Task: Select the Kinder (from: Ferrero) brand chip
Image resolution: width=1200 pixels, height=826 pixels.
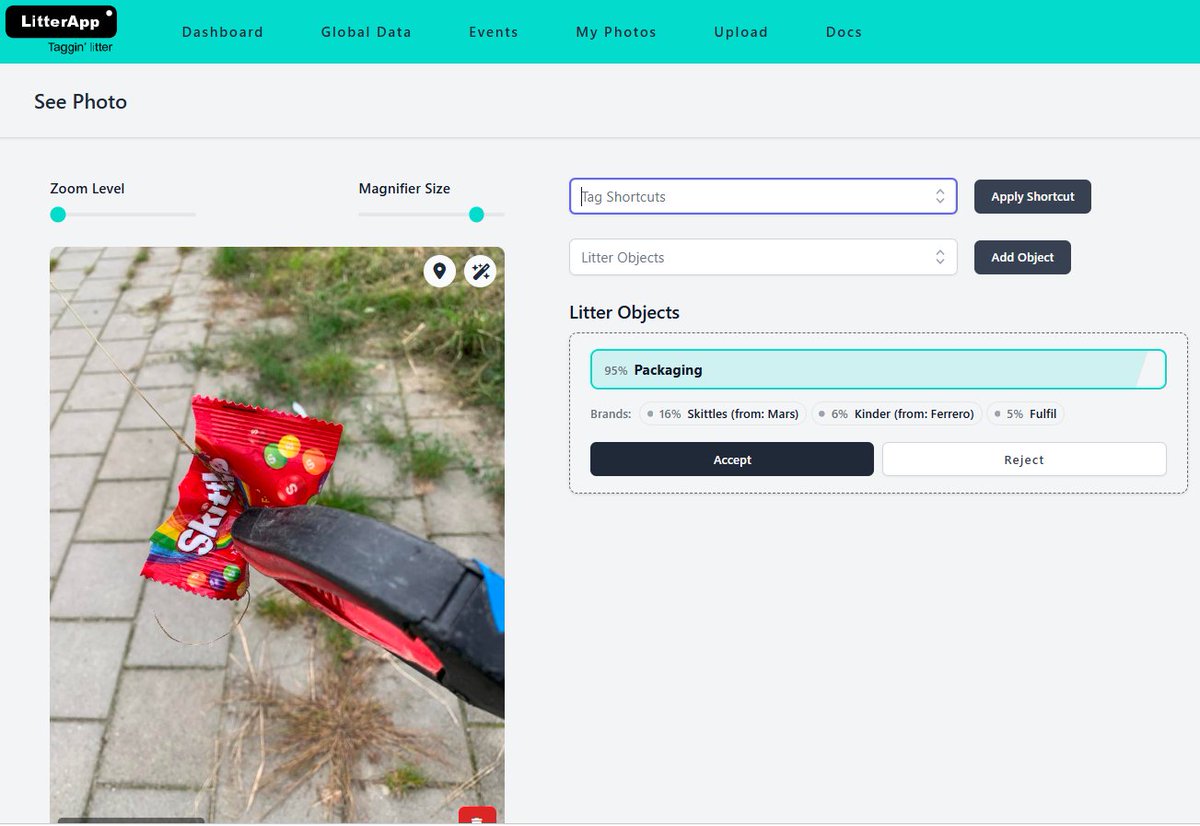Action: pyautogui.click(x=896, y=414)
